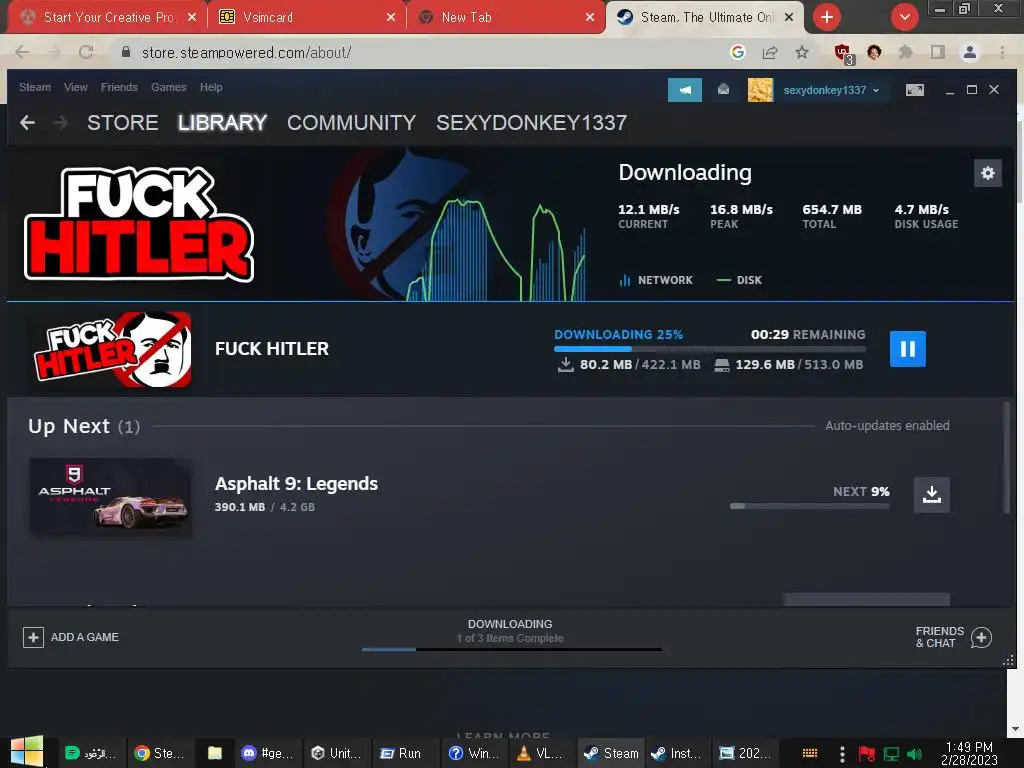This screenshot has height=768, width=1024.
Task: Open the SEXYDONKEY1337 profile section
Action: 532,123
